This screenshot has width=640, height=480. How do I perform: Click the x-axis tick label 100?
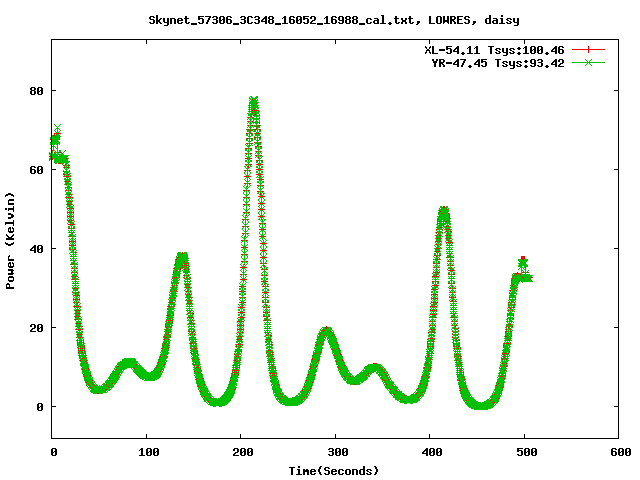(149, 452)
